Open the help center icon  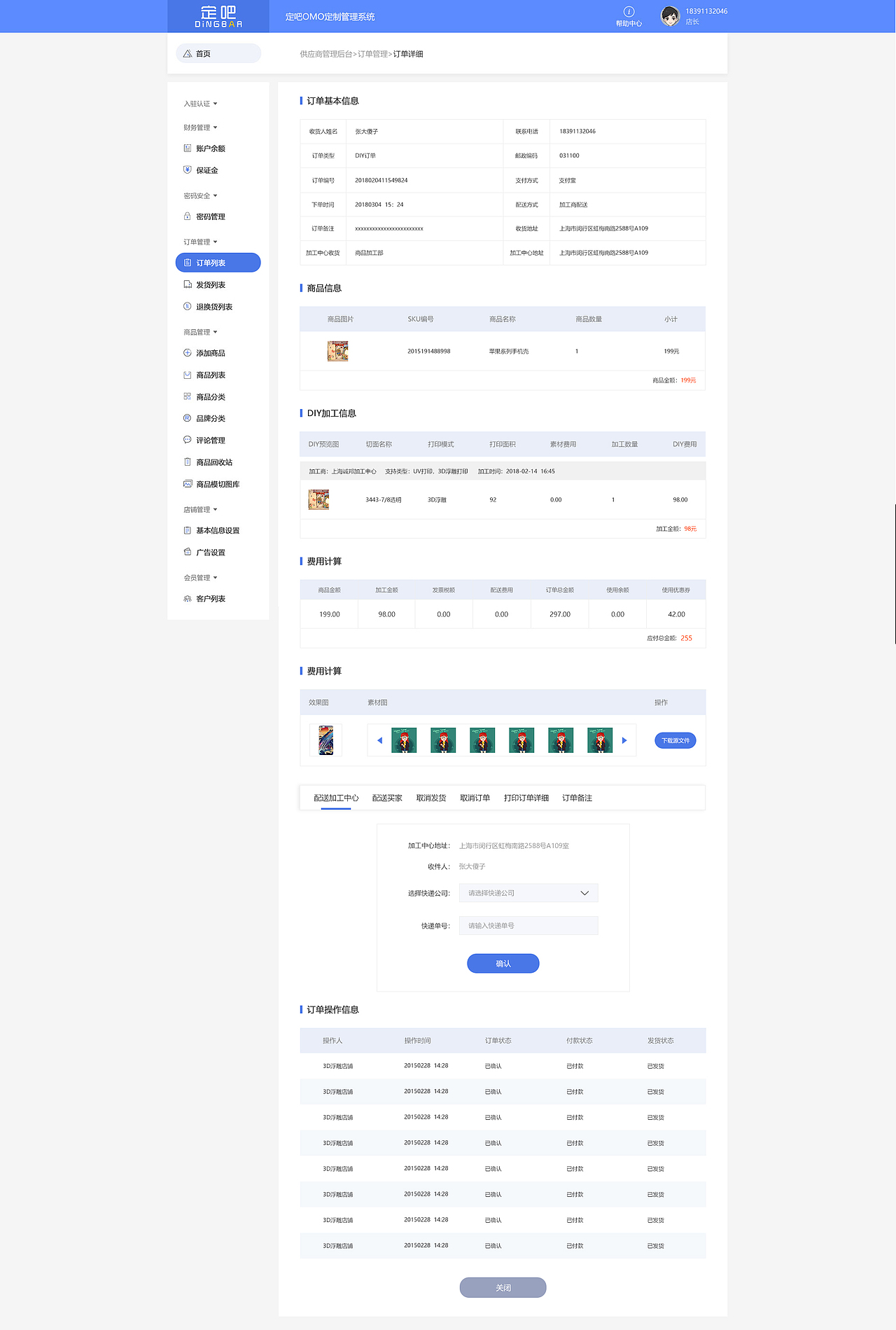point(629,11)
